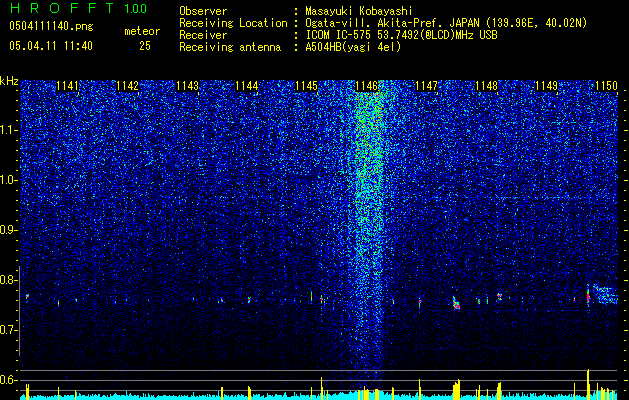Click the meteor echo cluster at far right near 1150
Viewport: 629px width, 400px height.
tap(605, 294)
